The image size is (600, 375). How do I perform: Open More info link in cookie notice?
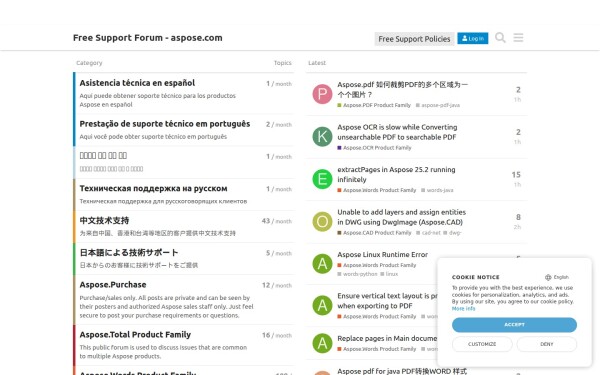(463, 308)
